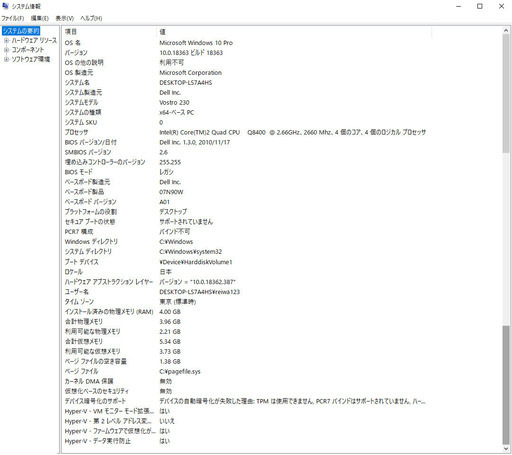Image resolution: width=512 pixels, height=455 pixels.
Task: Select the 2.21 GB available memory value
Action: (170, 332)
